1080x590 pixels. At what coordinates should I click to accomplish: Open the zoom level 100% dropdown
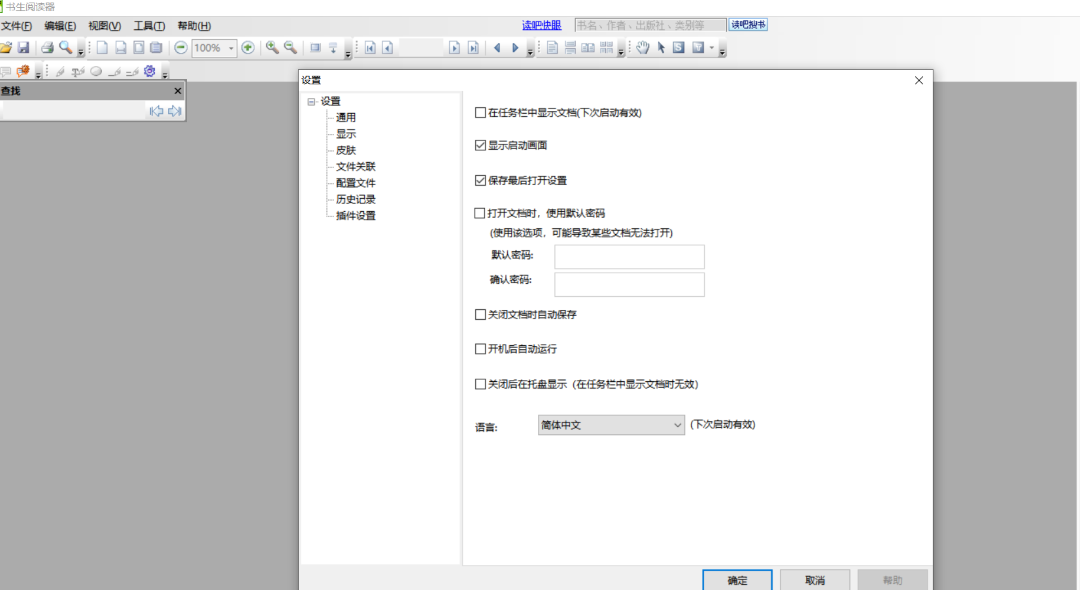pyautogui.click(x=230, y=47)
